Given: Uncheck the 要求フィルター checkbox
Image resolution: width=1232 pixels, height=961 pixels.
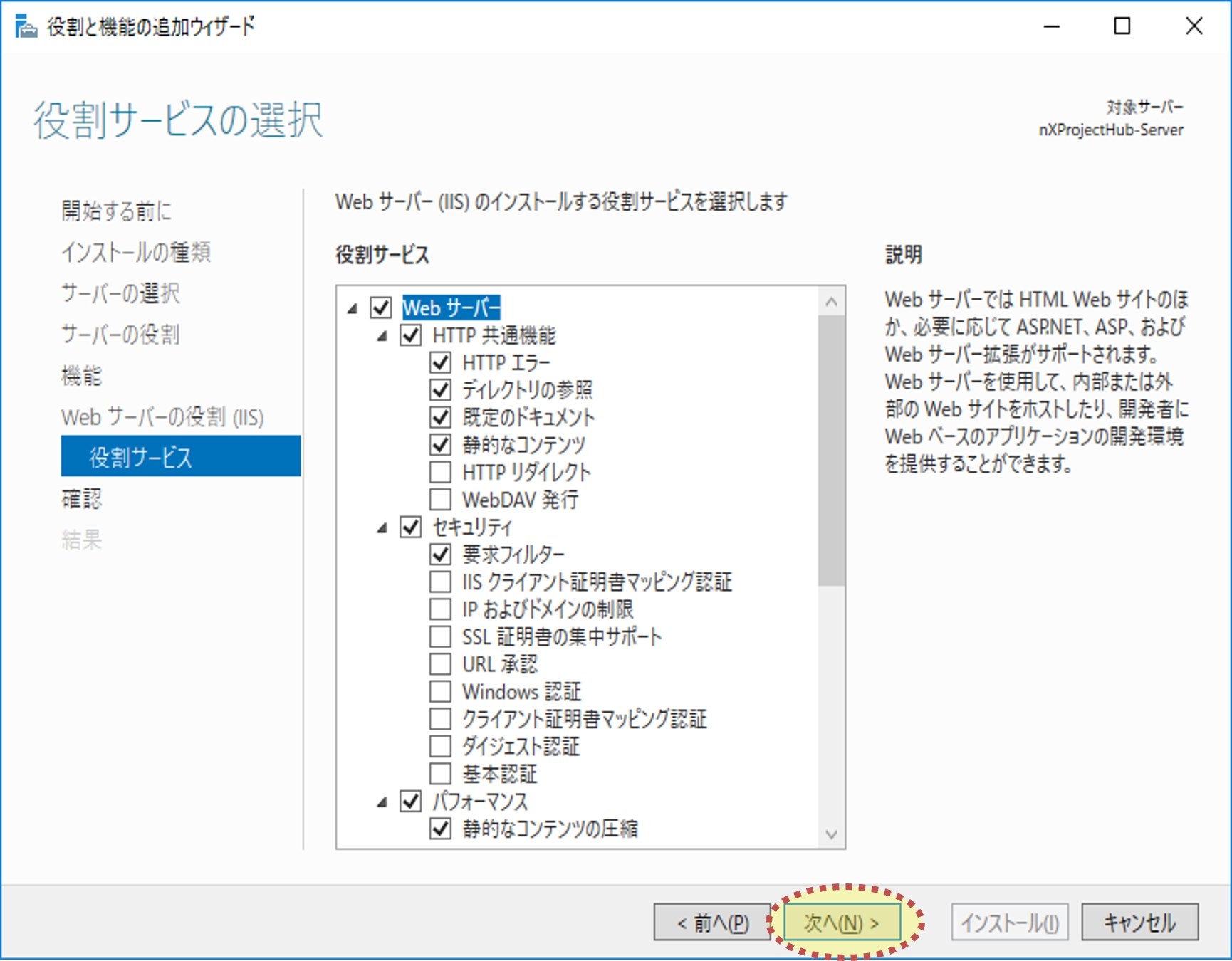Looking at the screenshot, I should tap(440, 554).
